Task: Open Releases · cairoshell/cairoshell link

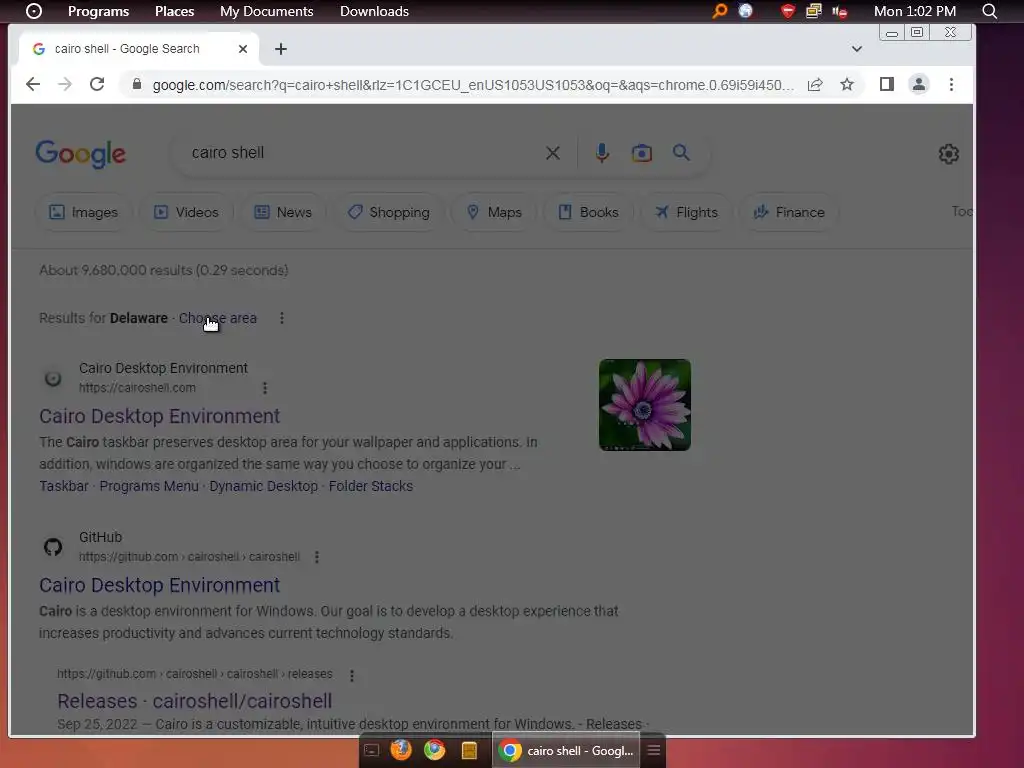Action: 195,701
